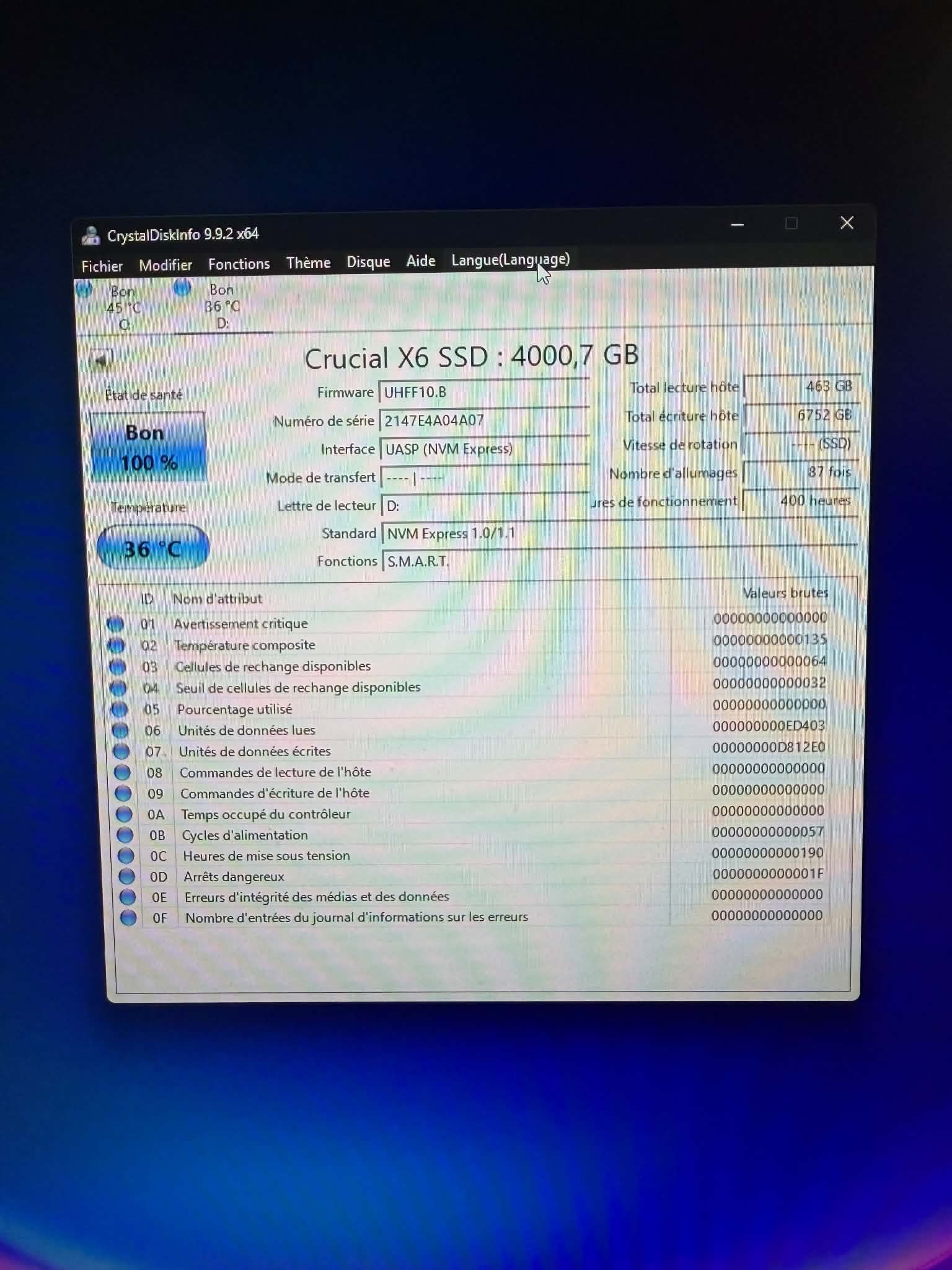This screenshot has width=952, height=1270.
Task: Click the status dot for Cycles d'alimentation
Action: point(125,835)
